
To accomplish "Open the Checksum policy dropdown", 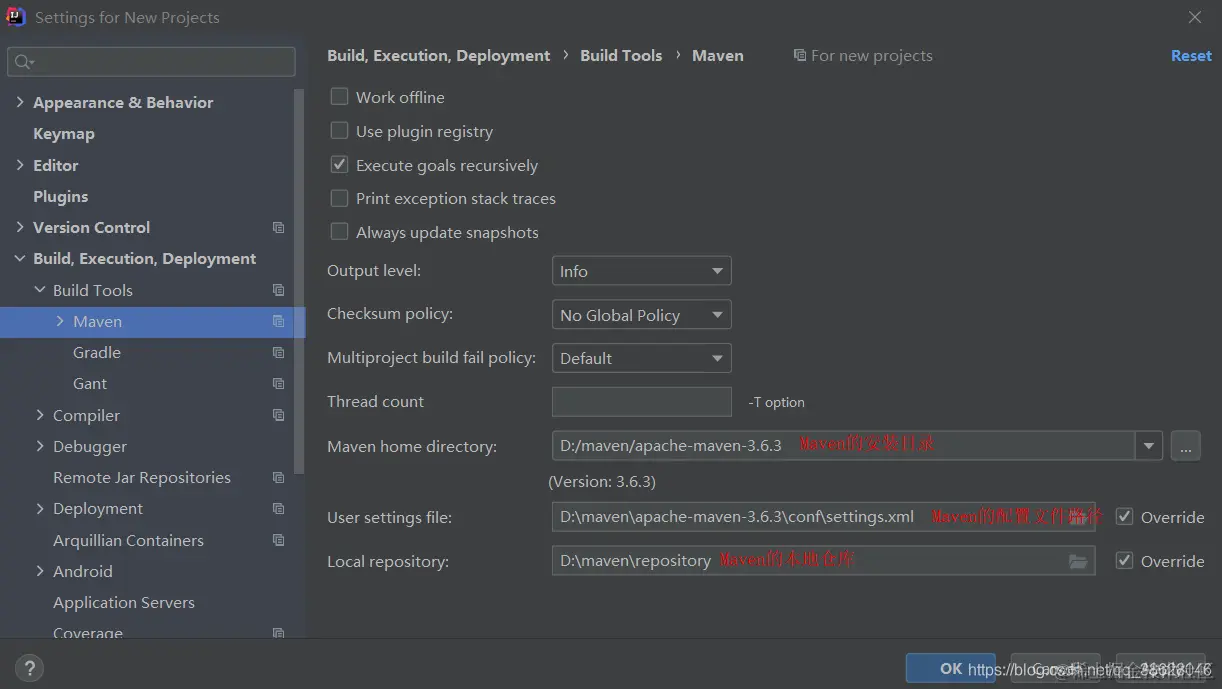I will [641, 315].
